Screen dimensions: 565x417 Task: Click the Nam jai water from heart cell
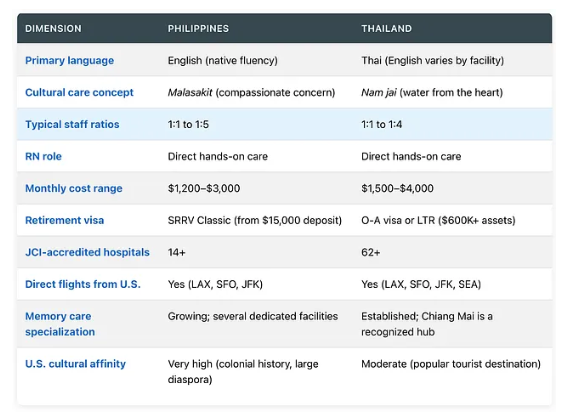(x=432, y=93)
